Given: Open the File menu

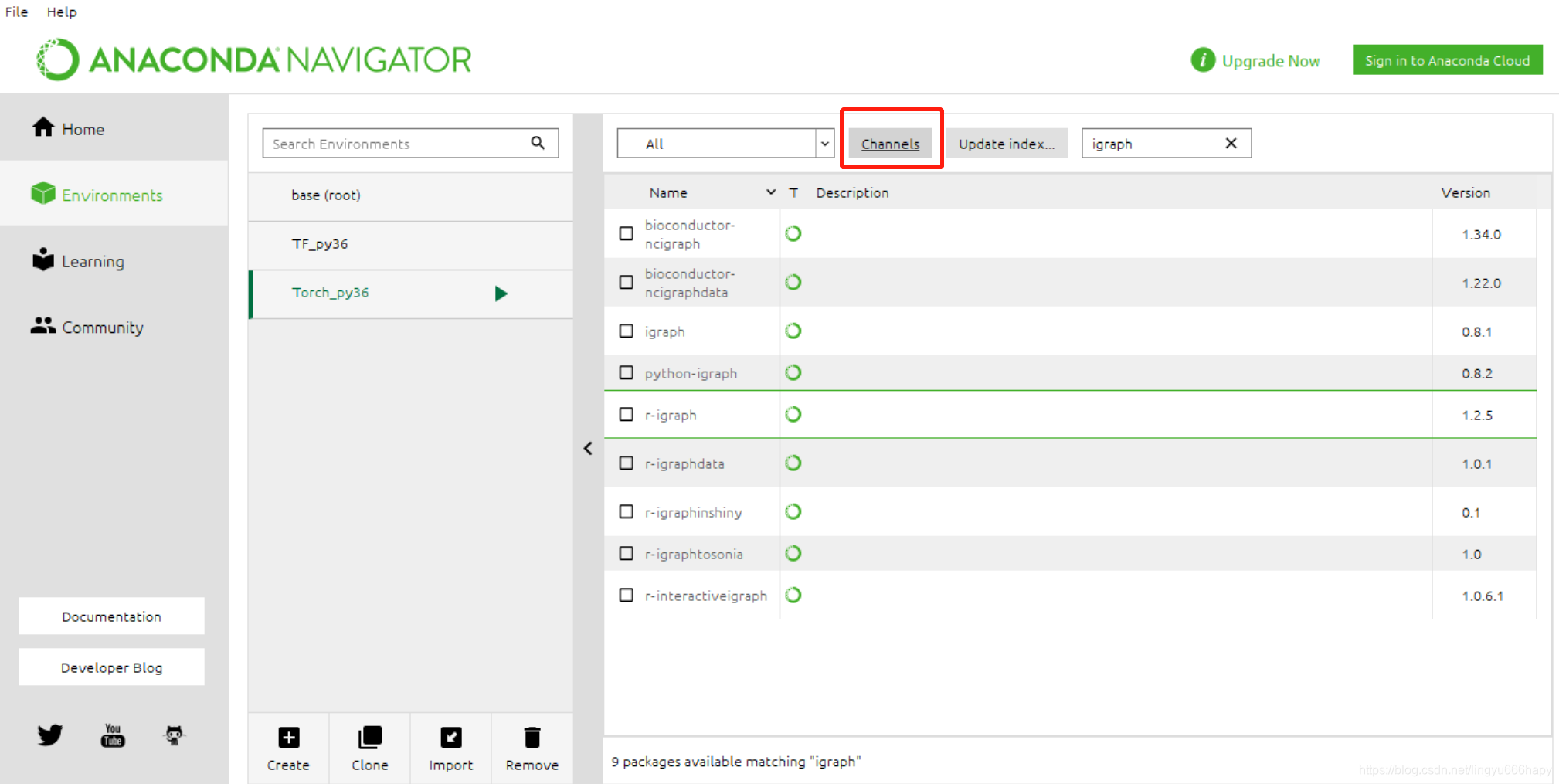Looking at the screenshot, I should pos(16,12).
